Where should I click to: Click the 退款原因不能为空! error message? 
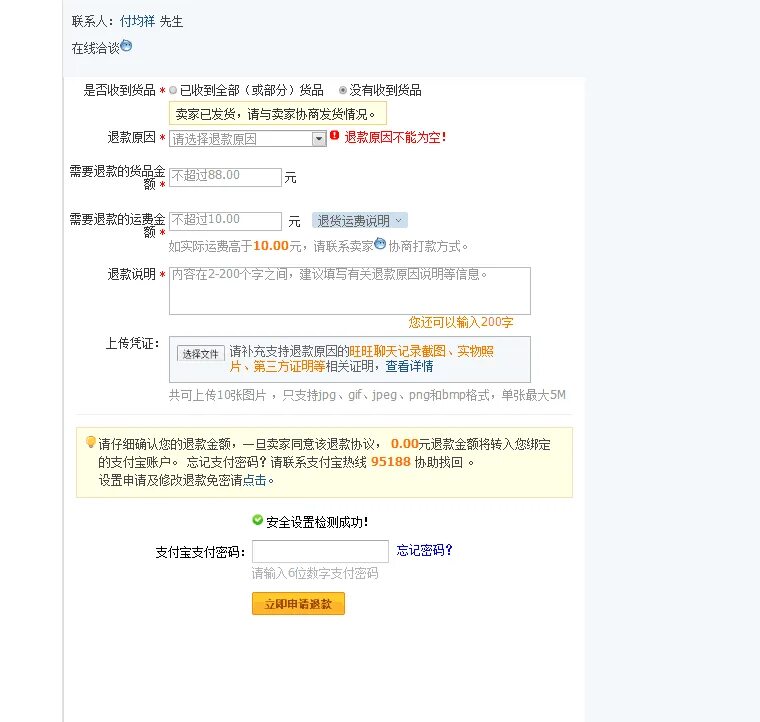(396, 138)
